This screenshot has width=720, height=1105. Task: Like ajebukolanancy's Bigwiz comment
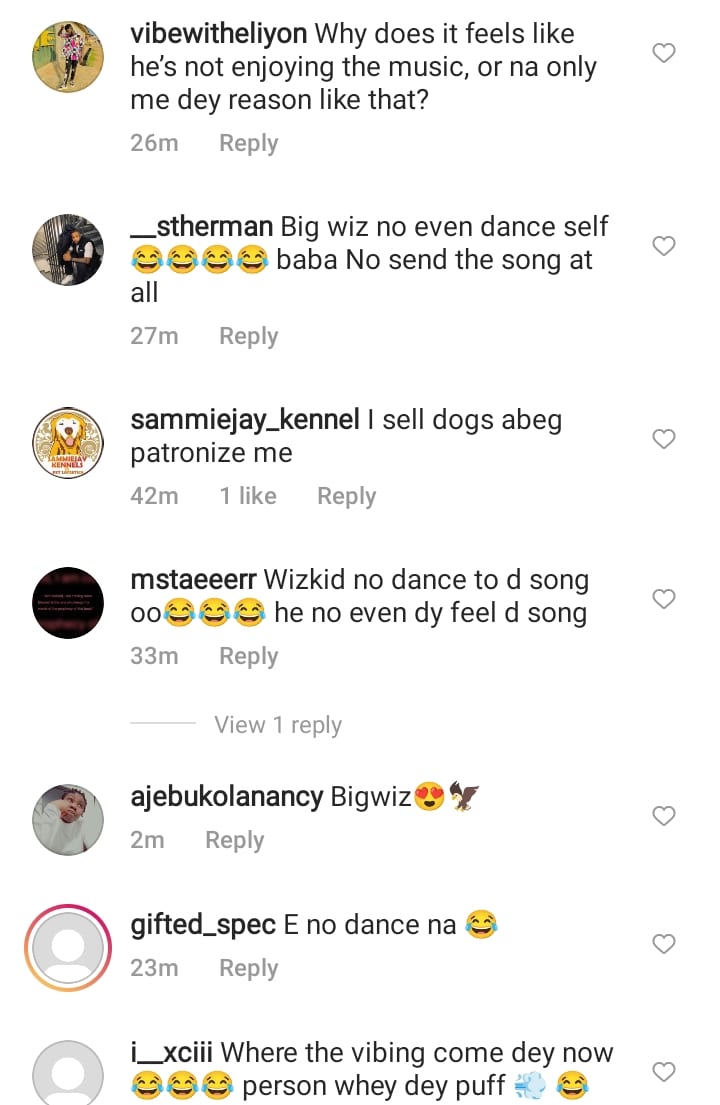tap(664, 817)
